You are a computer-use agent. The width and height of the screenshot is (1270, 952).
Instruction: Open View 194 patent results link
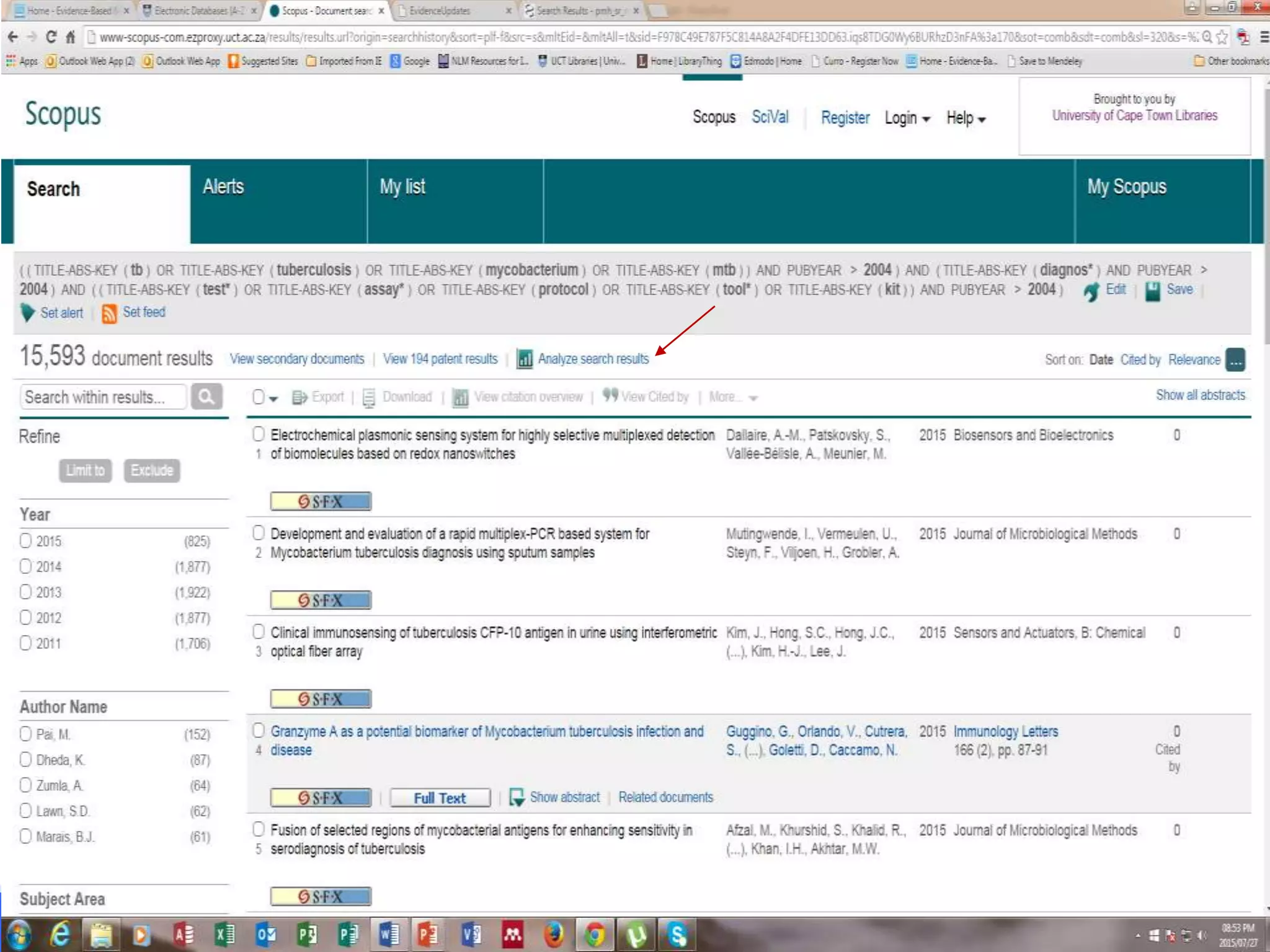(440, 359)
